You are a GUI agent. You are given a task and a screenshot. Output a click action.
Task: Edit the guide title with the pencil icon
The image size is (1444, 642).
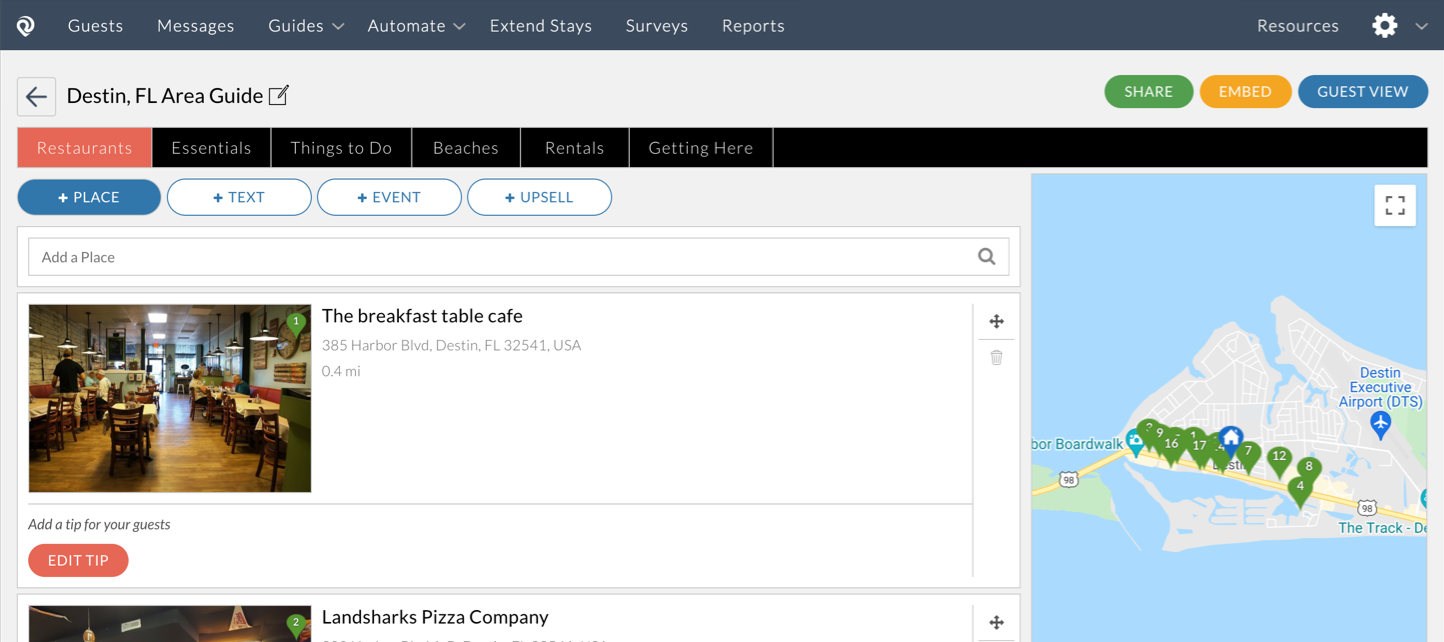tap(279, 95)
